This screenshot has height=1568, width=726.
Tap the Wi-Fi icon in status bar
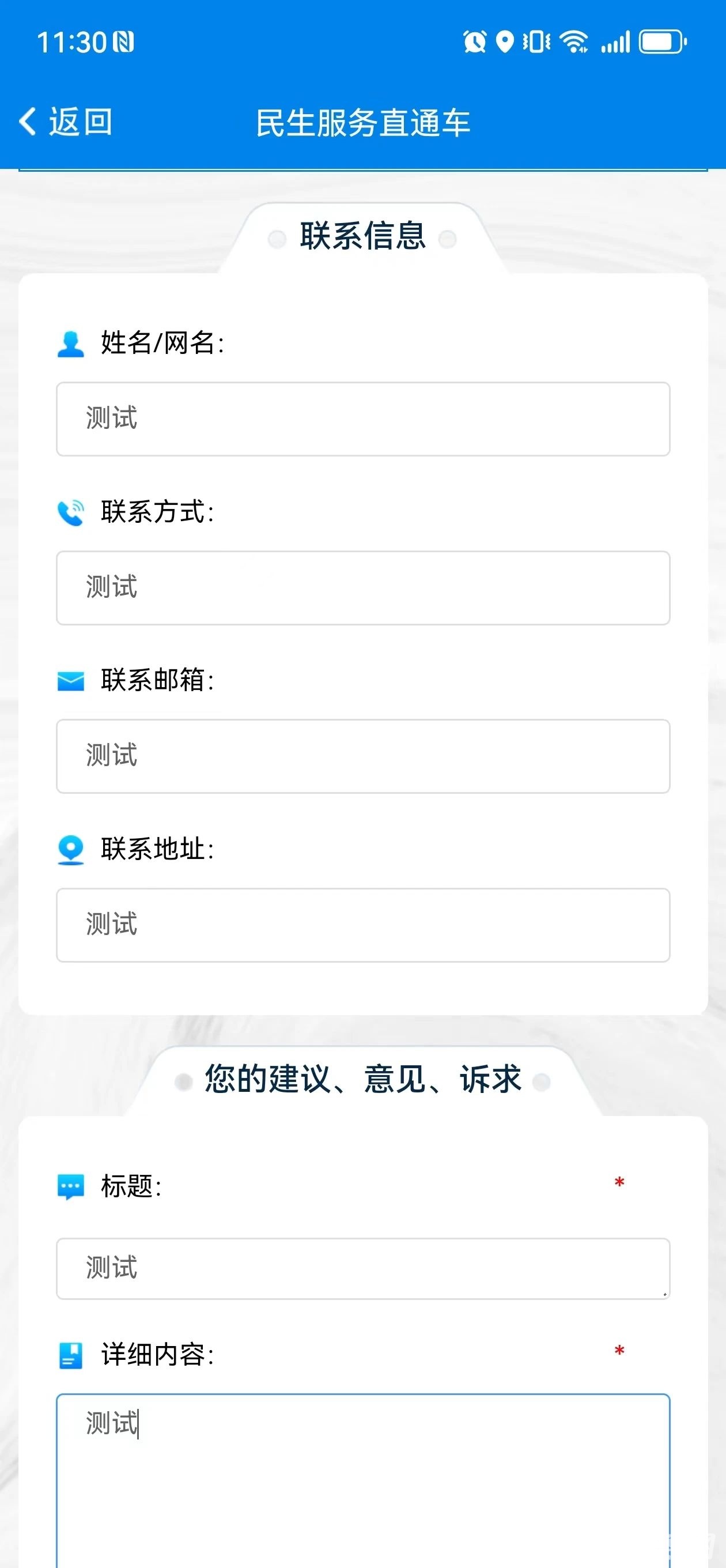[574, 42]
